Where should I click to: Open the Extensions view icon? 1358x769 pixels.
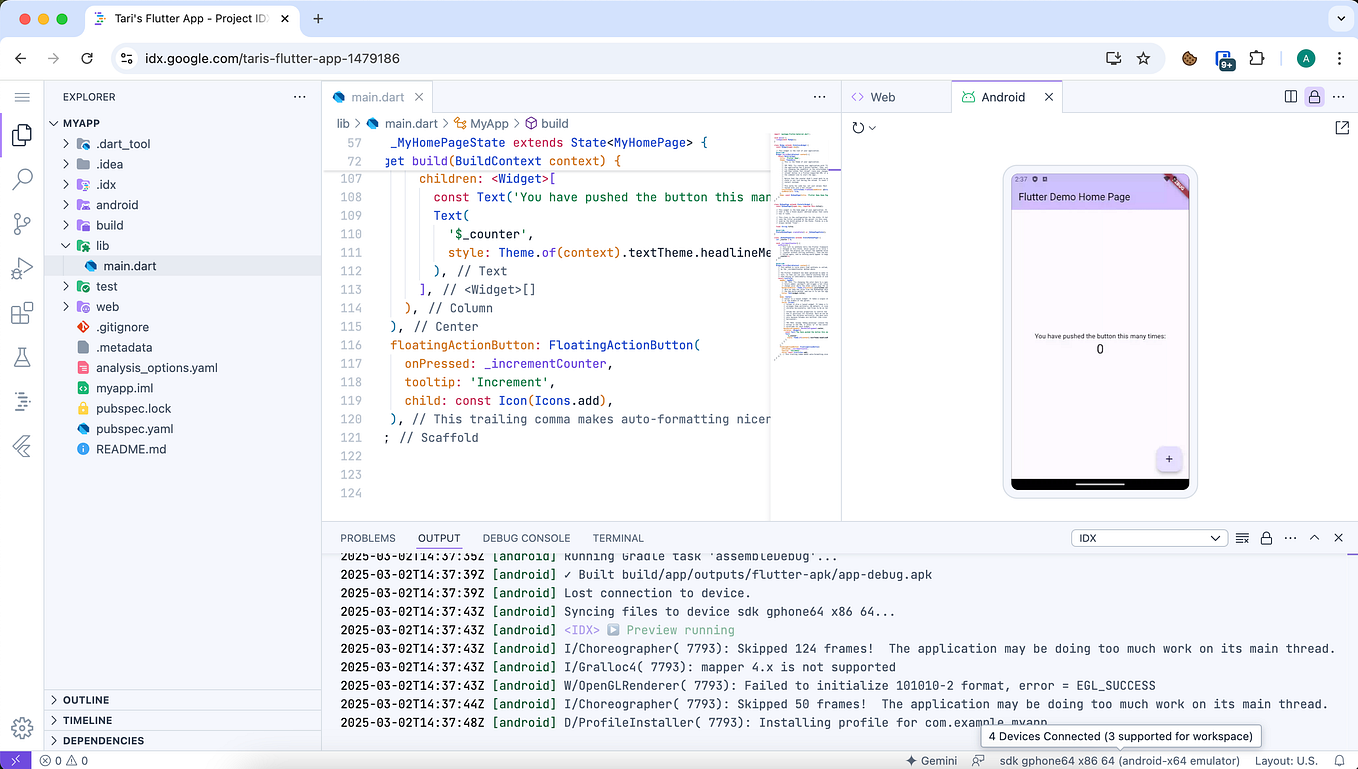[22, 314]
